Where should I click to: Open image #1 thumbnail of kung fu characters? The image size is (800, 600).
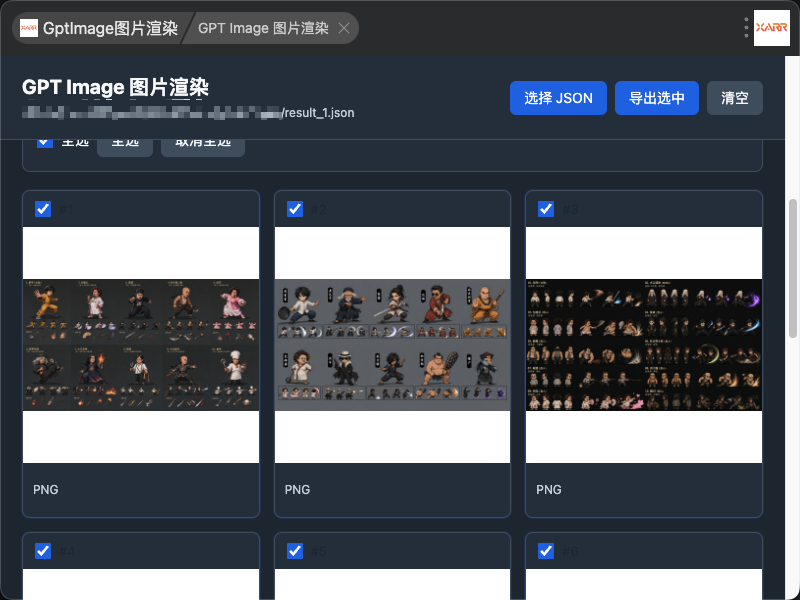[141, 345]
